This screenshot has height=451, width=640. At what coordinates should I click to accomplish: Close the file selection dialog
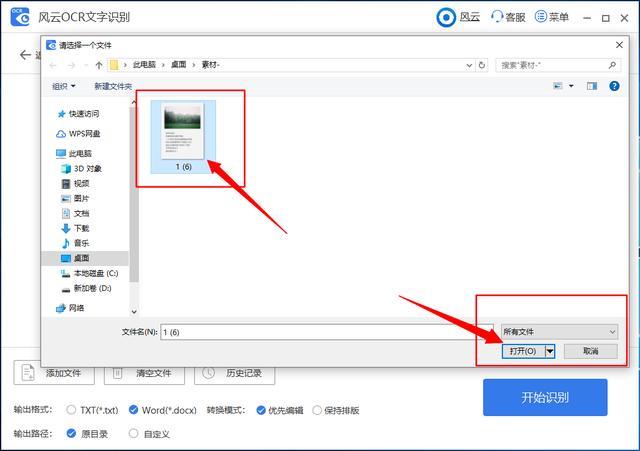(619, 45)
